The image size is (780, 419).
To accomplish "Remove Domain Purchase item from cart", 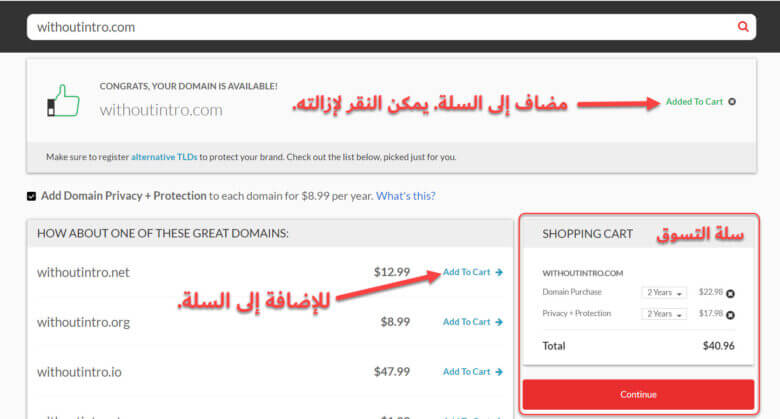I will [730, 294].
